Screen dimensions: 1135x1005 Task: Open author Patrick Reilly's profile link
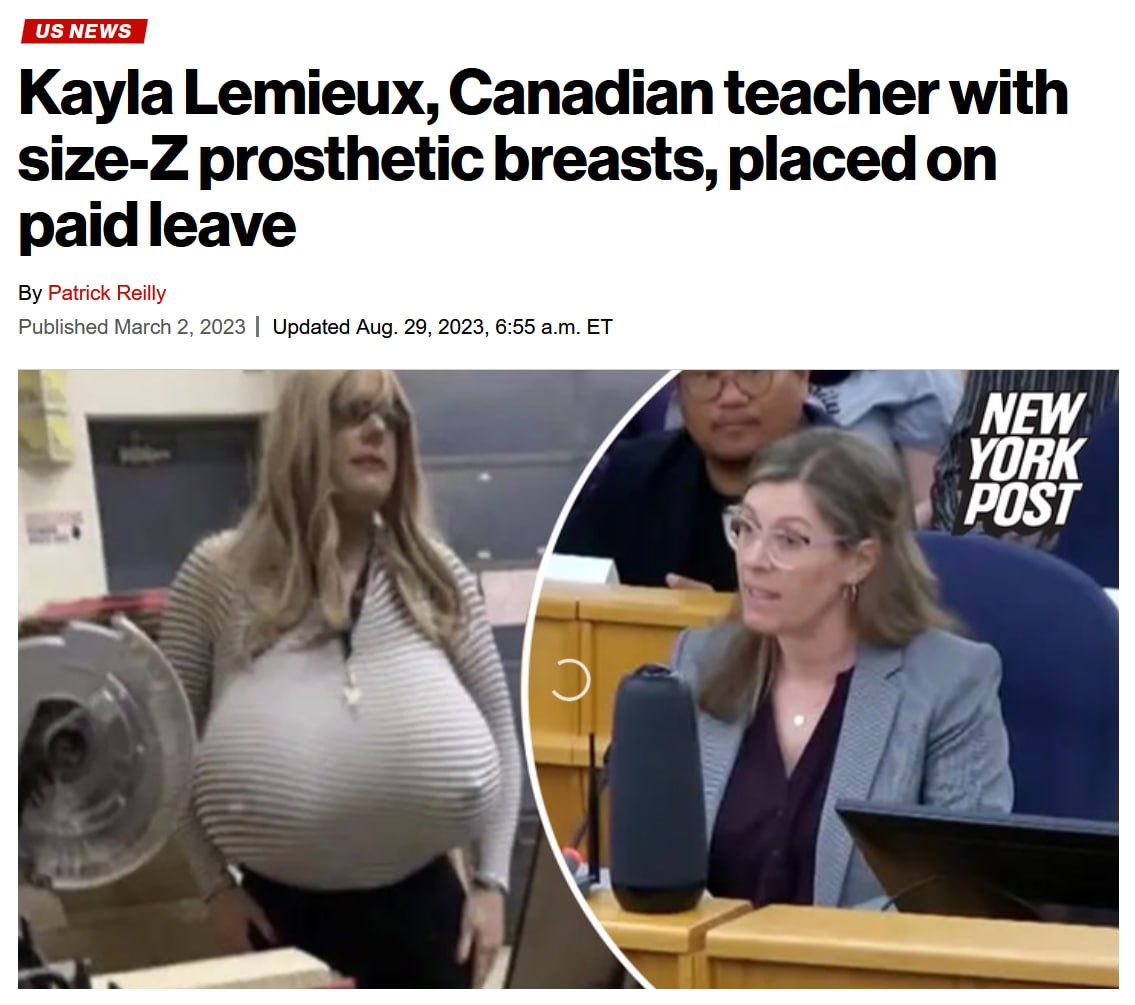click(x=107, y=293)
